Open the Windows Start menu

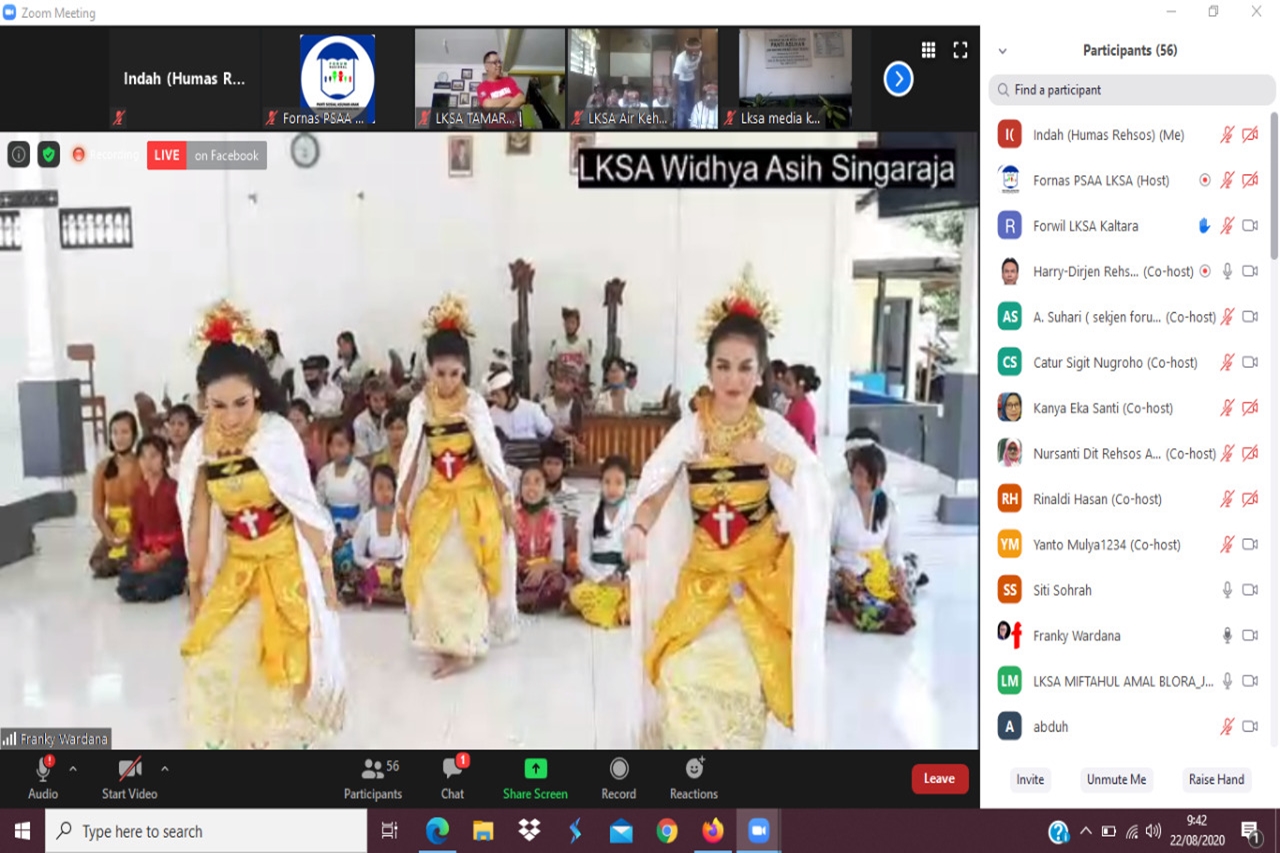pyautogui.click(x=22, y=831)
